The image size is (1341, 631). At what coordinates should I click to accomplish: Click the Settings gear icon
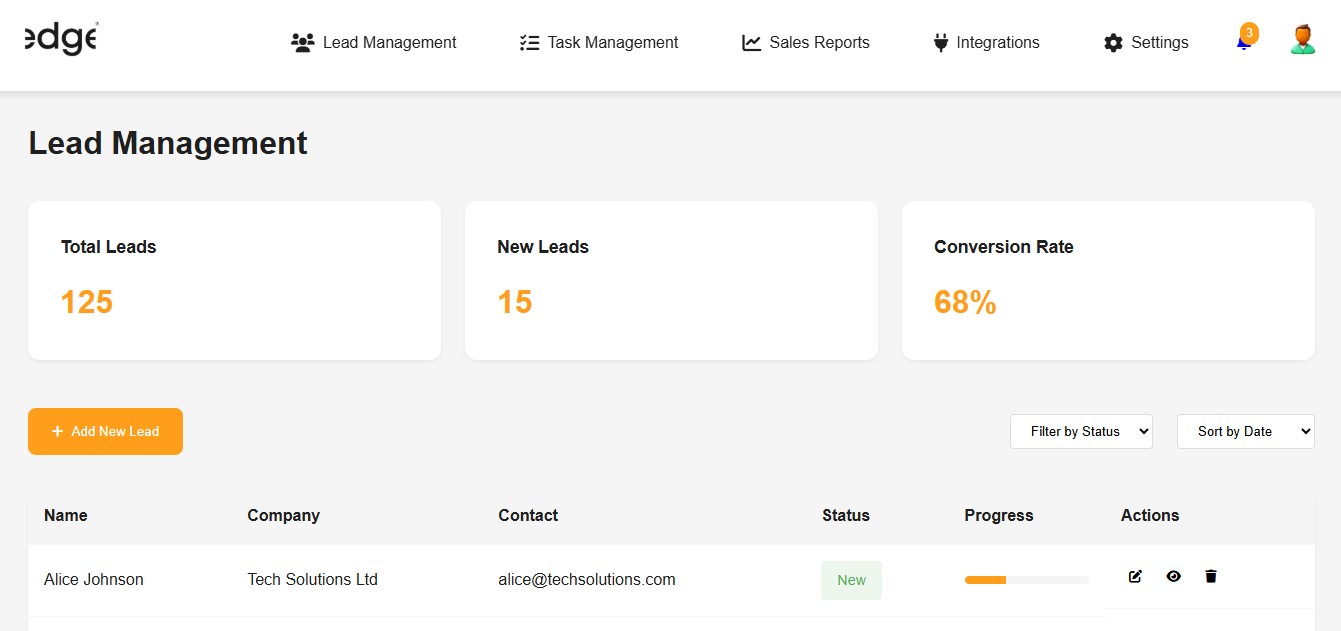(1112, 42)
